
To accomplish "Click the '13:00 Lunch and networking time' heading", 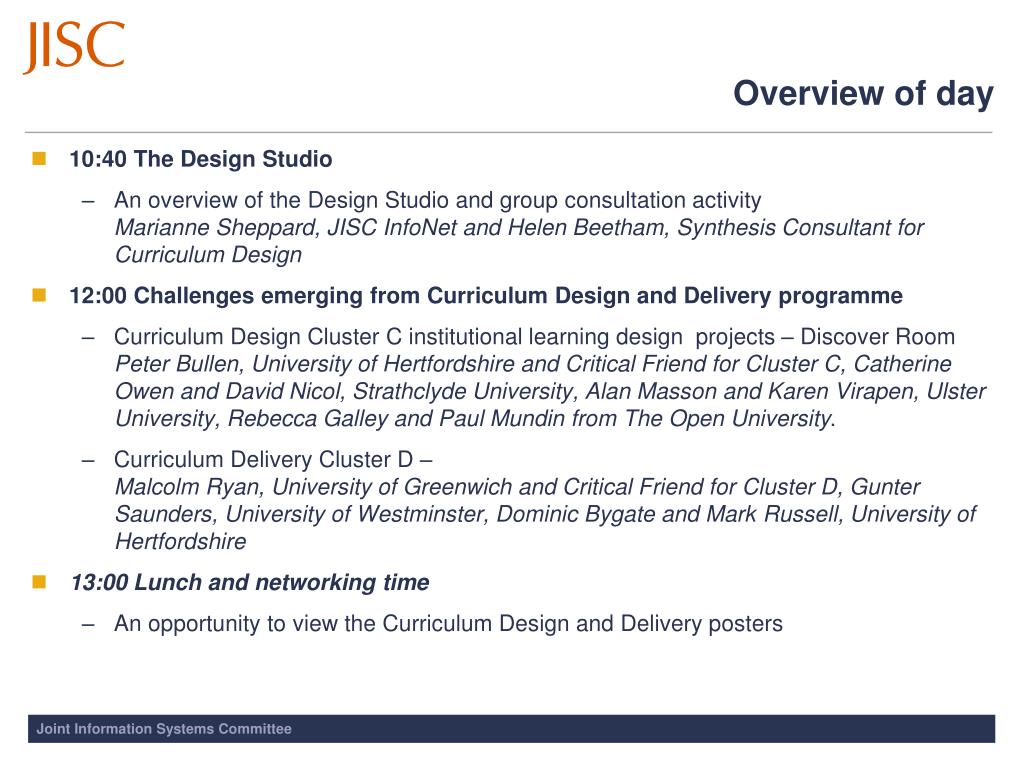I will 249,583.
